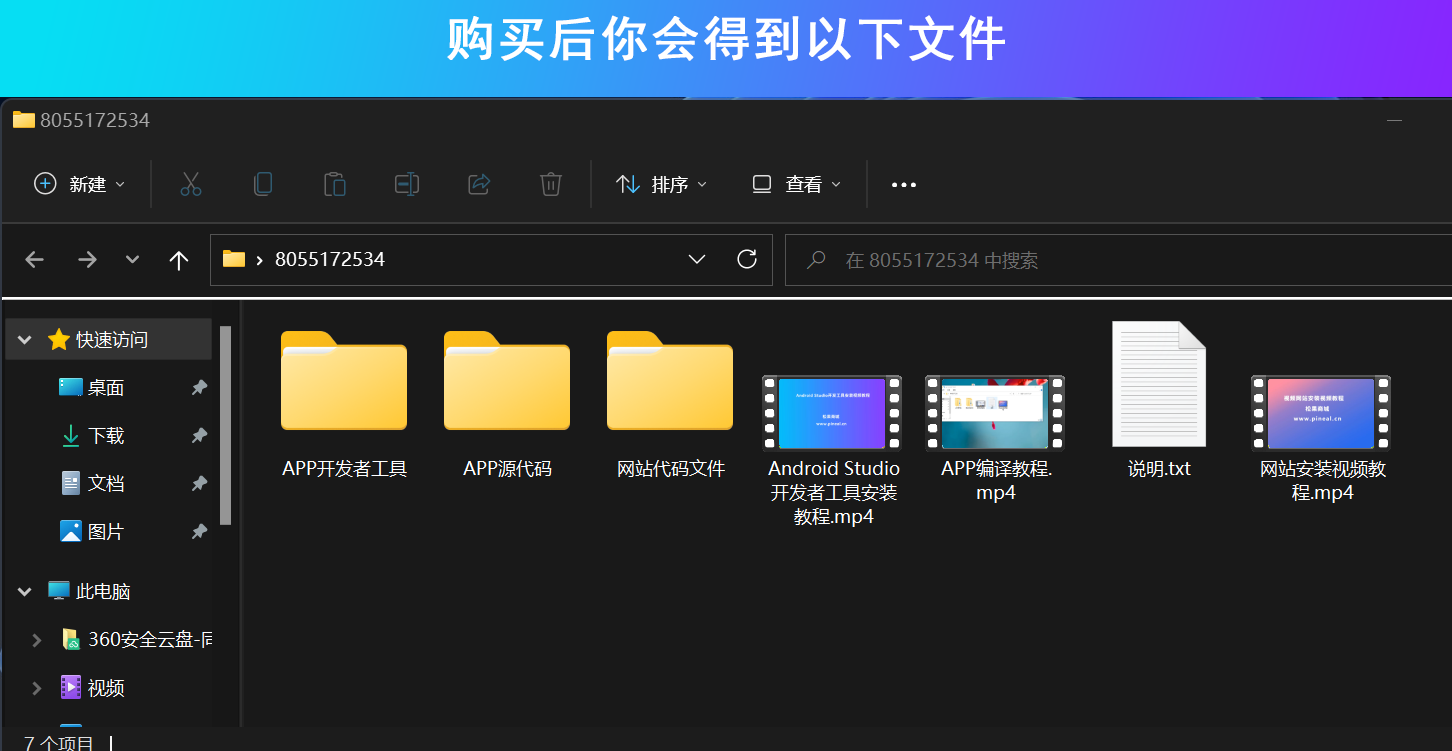
Task: Select 图片 in quick access
Action: pyautogui.click(x=106, y=532)
